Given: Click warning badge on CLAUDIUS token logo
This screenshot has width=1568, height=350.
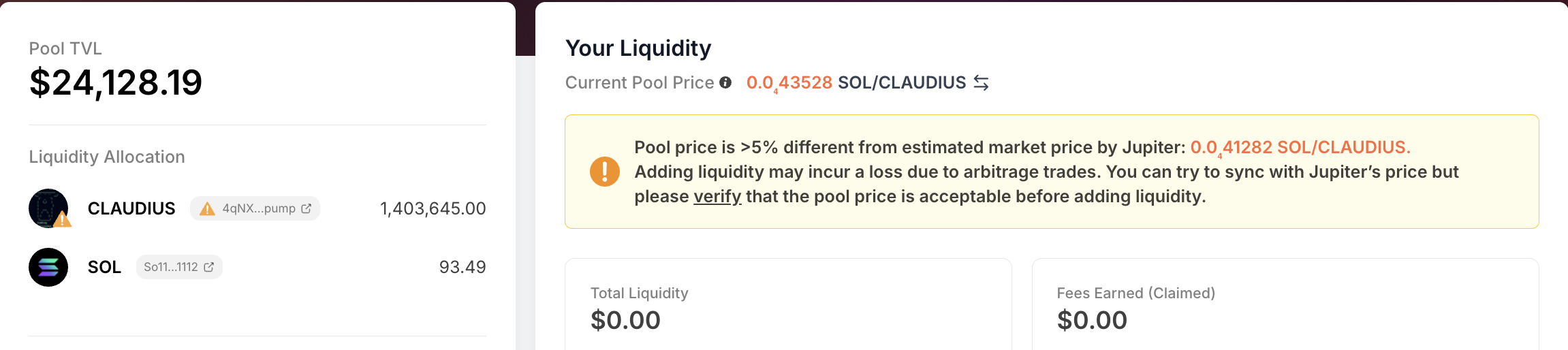Looking at the screenshot, I should pyautogui.click(x=63, y=219).
